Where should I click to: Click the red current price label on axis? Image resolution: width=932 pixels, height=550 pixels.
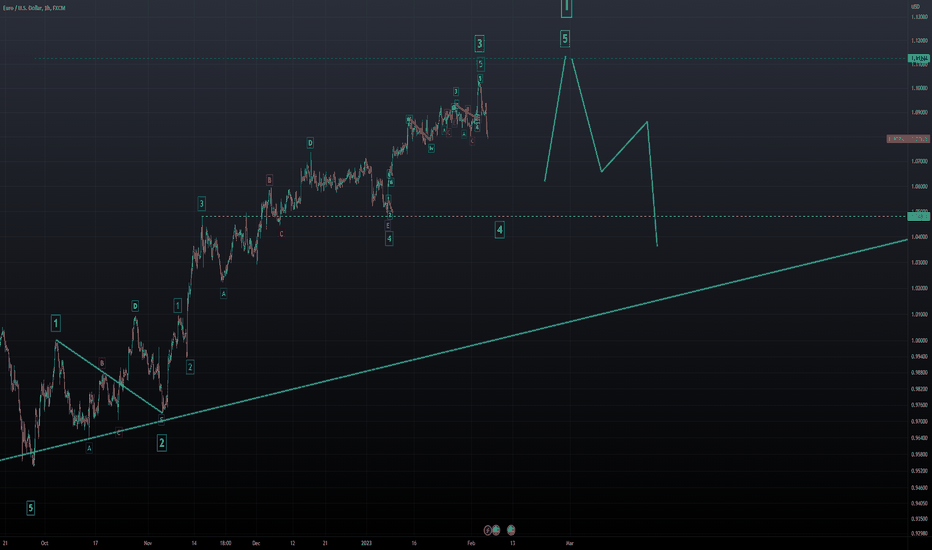pos(908,139)
